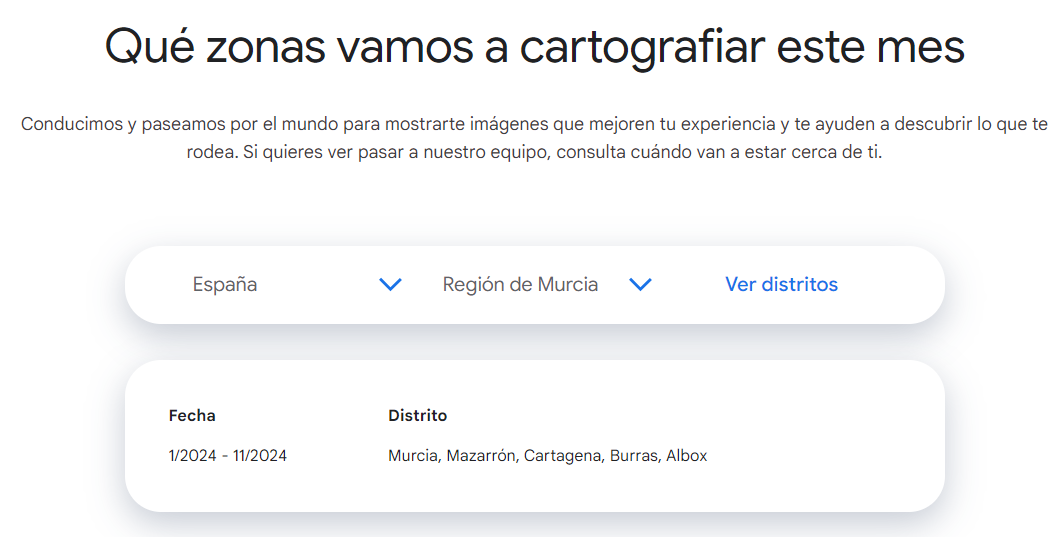The height and width of the screenshot is (537, 1064).
Task: Choose Burras from the listed districts
Action: pos(634,456)
